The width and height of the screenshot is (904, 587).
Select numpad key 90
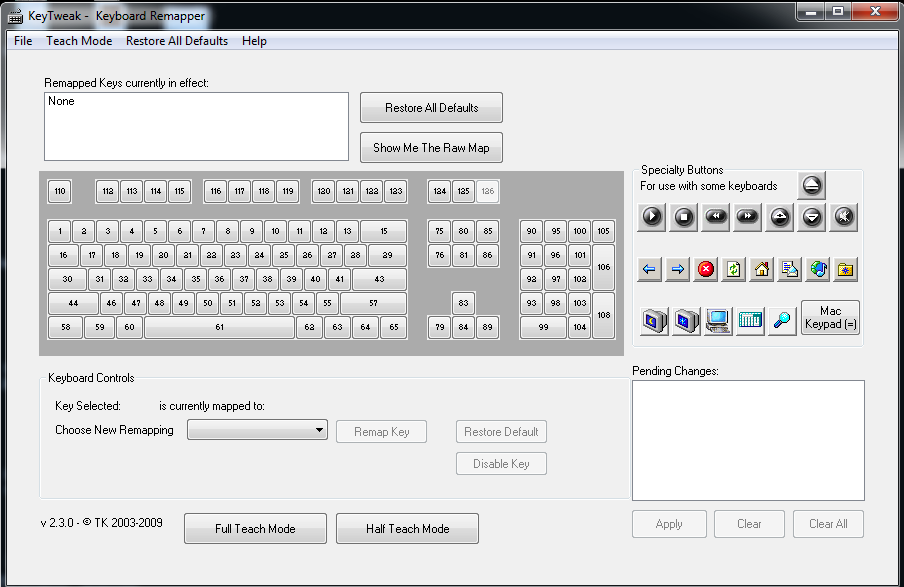(532, 231)
